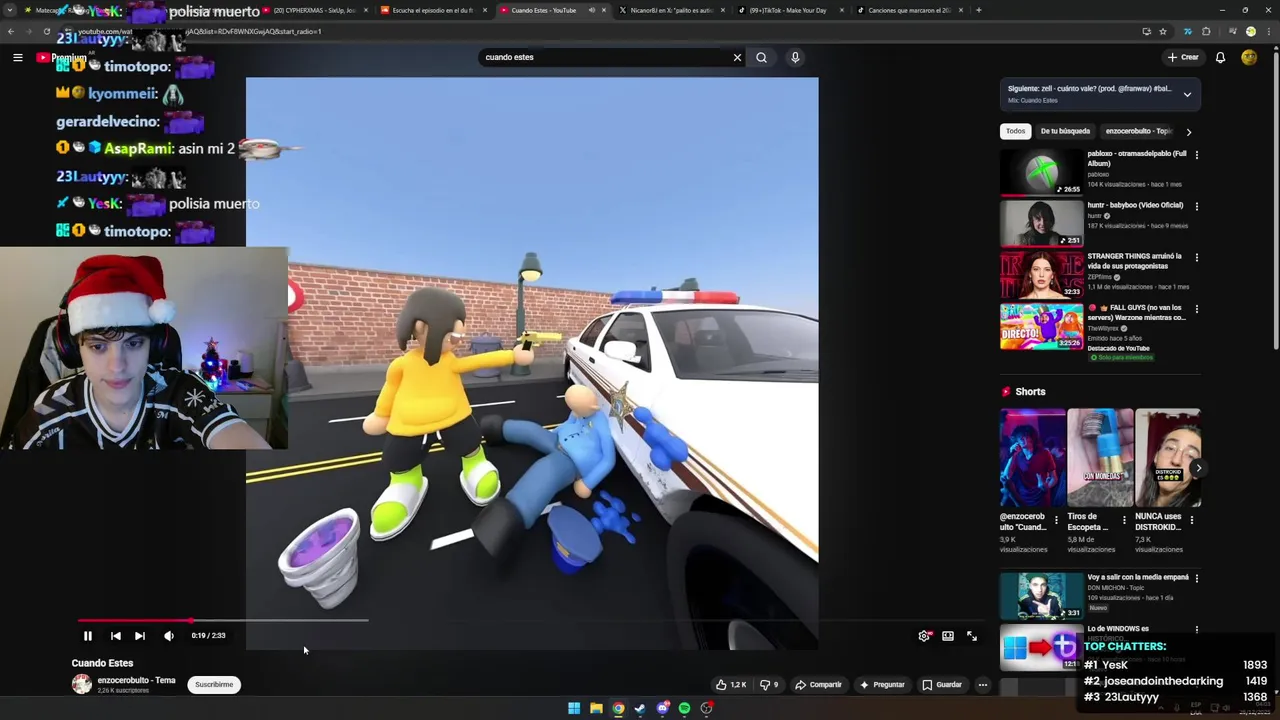The image size is (1280, 720).
Task: Open the STRANGER THINGS video thumbnail
Action: click(1041, 275)
